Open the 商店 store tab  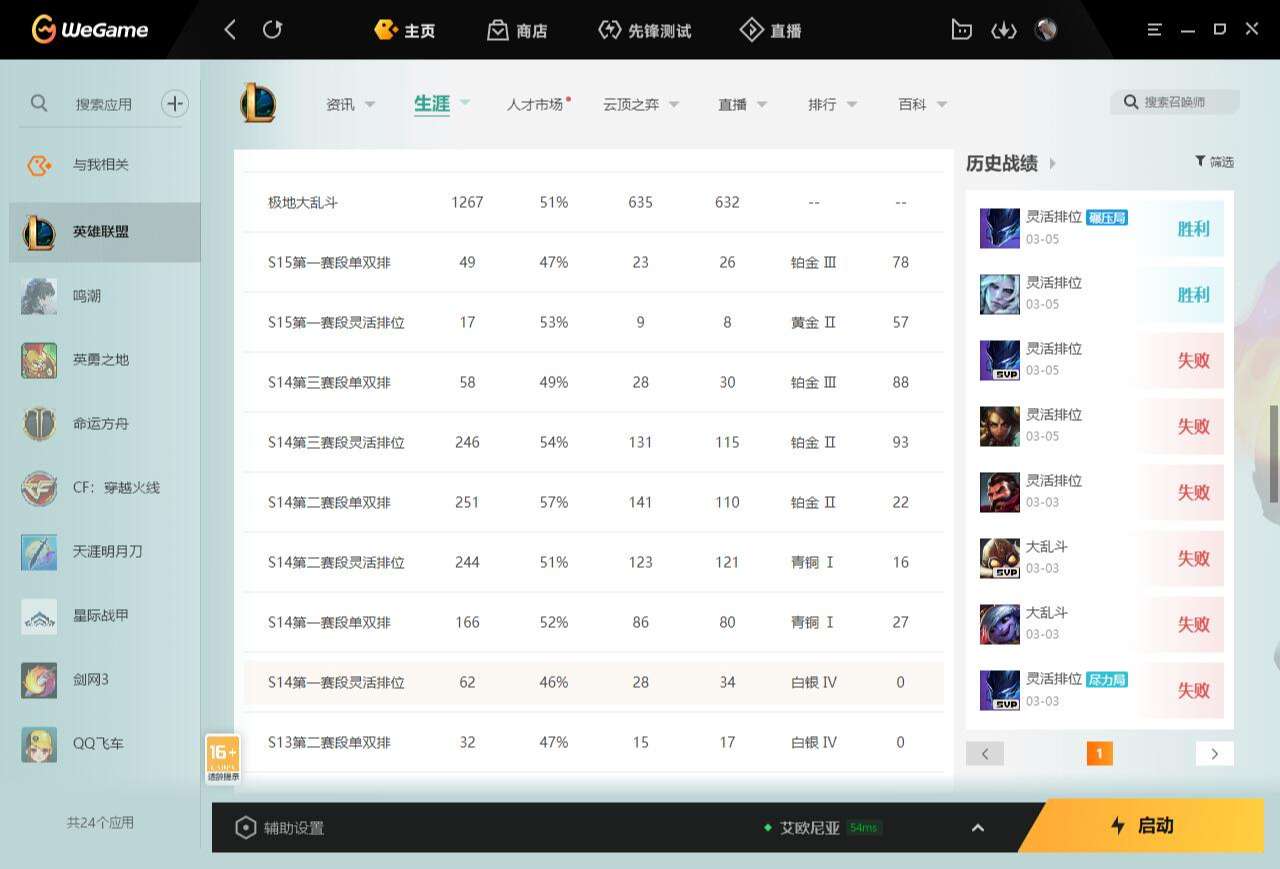(517, 30)
